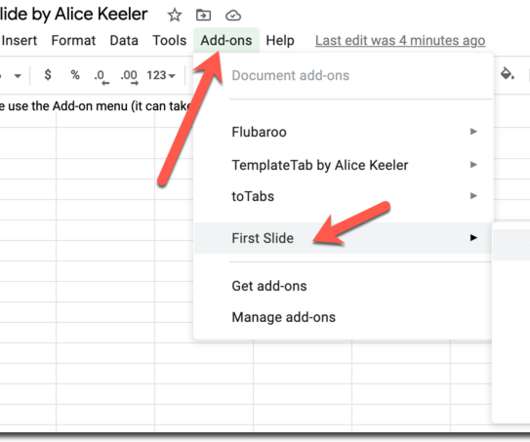Expand TemplateTab by Alice Keeler submenu arrow
The height and width of the screenshot is (442, 530).
pyautogui.click(x=474, y=165)
